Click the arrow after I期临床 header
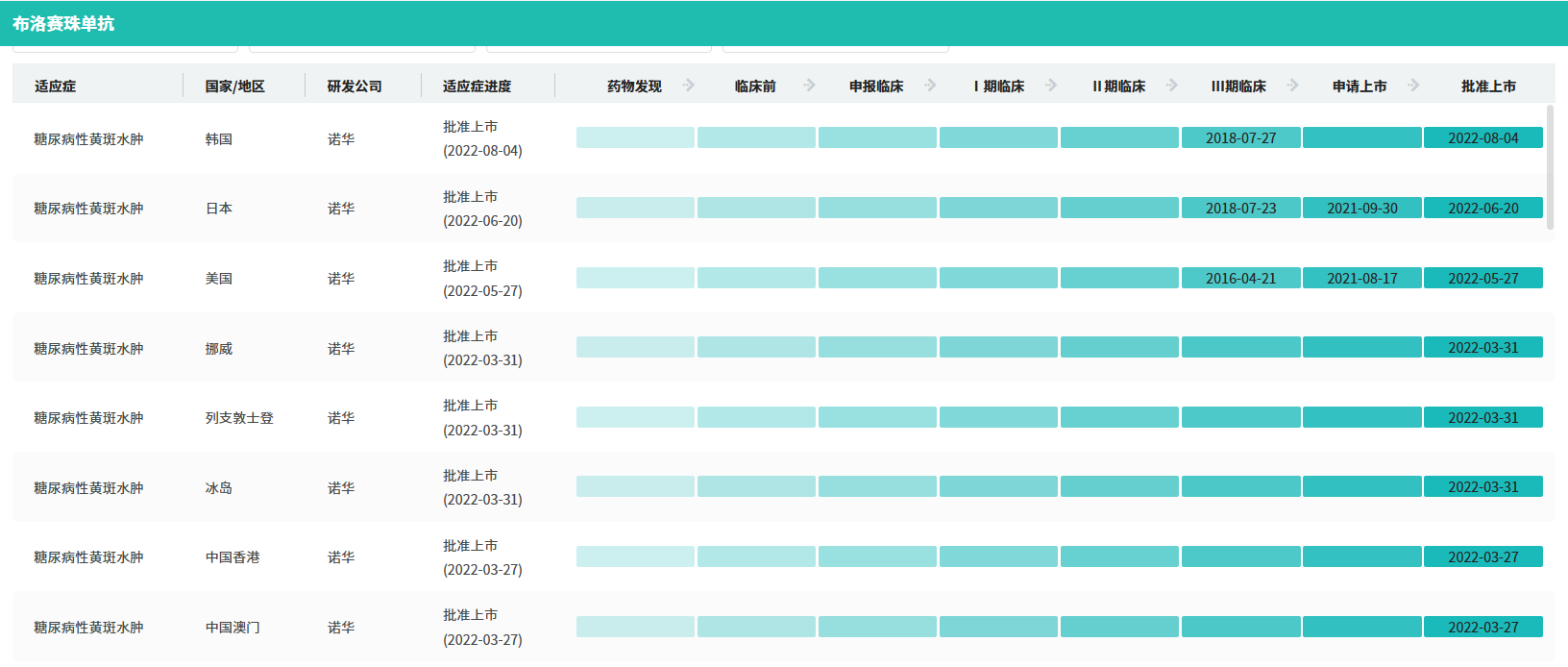The height and width of the screenshot is (667, 1568). 1052,86
